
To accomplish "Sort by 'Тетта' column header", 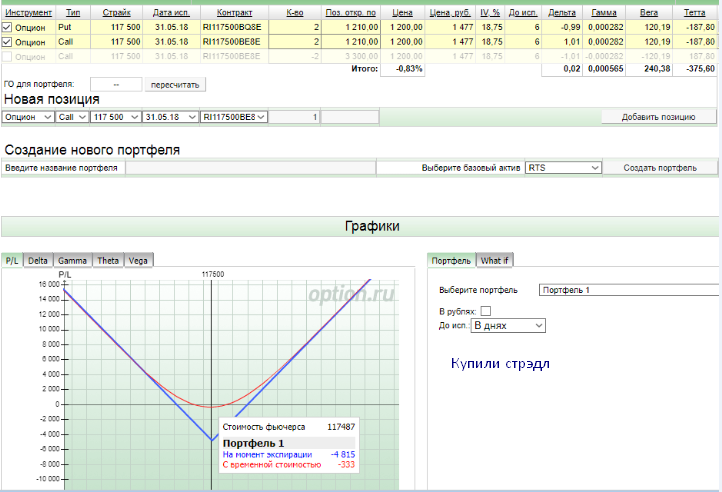I will tap(694, 12).
